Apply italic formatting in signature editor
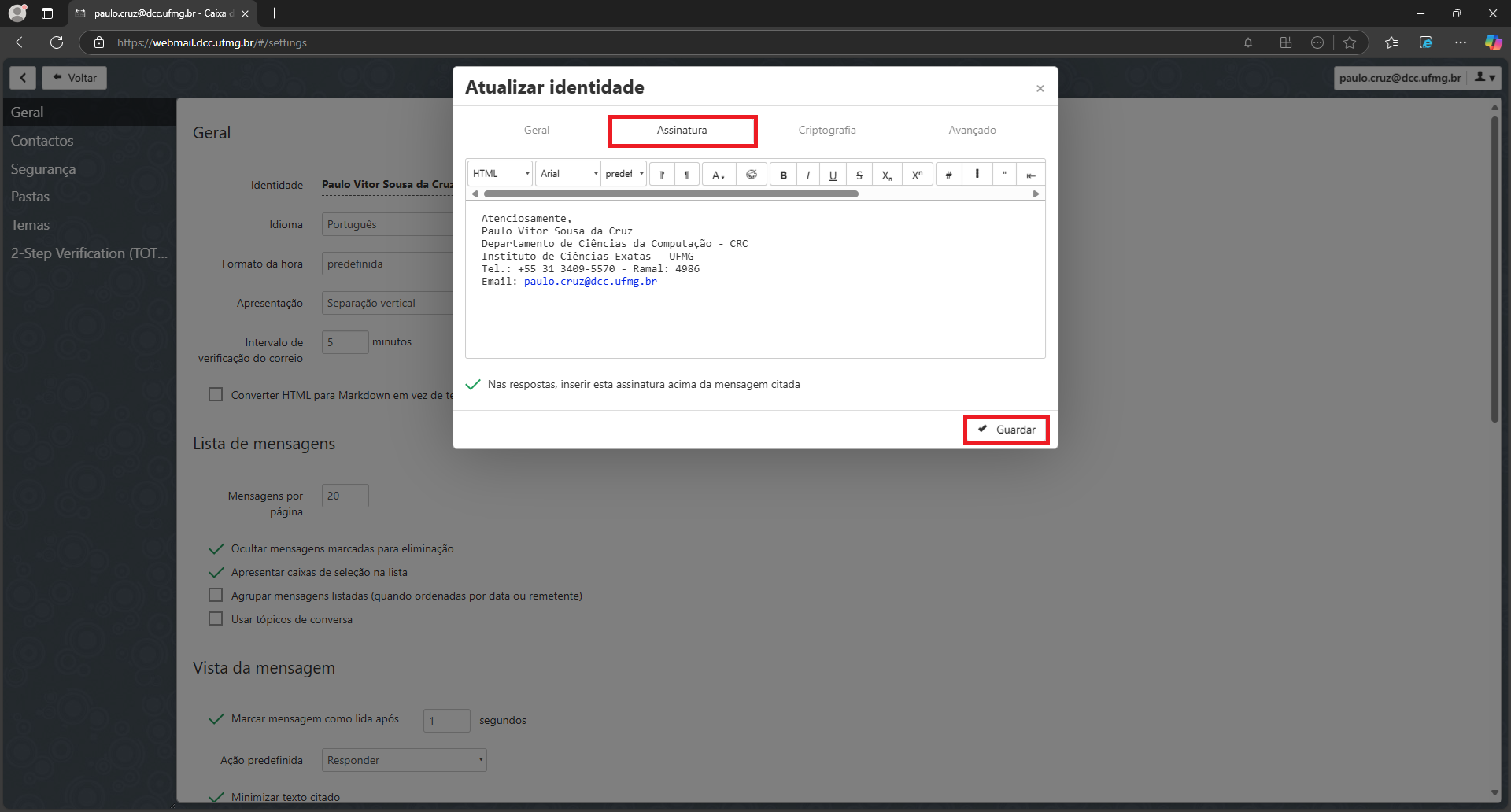Screen dimensions: 1511x812 pos(808,175)
